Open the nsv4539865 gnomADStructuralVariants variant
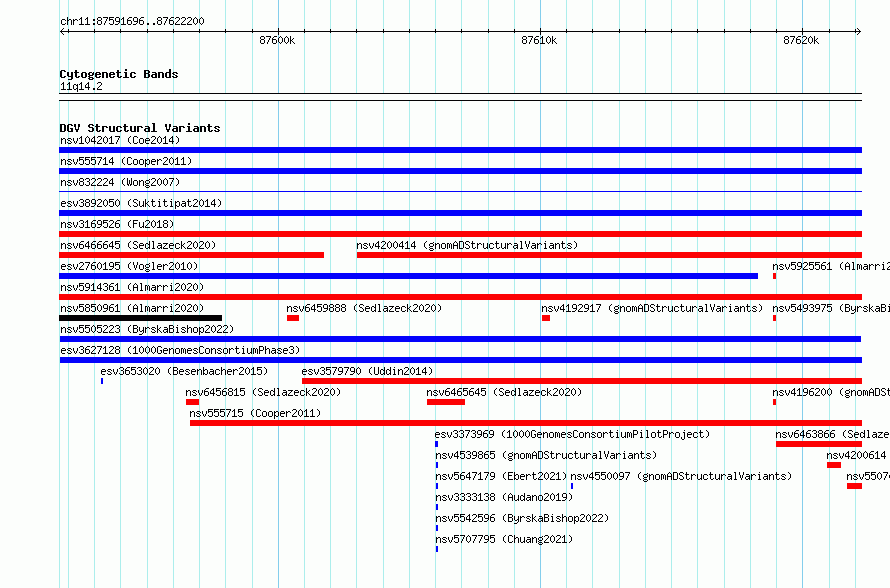This screenshot has width=890, height=588. 436,465
